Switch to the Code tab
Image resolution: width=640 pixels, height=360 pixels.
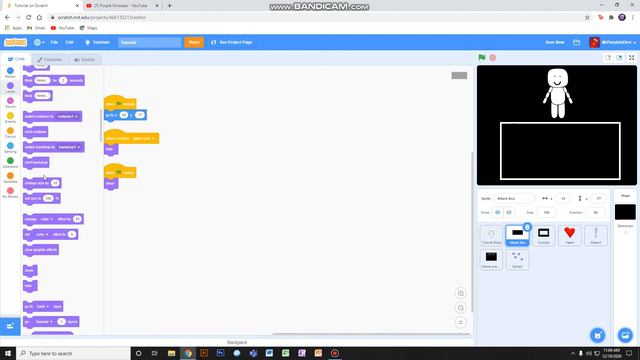click(x=16, y=59)
